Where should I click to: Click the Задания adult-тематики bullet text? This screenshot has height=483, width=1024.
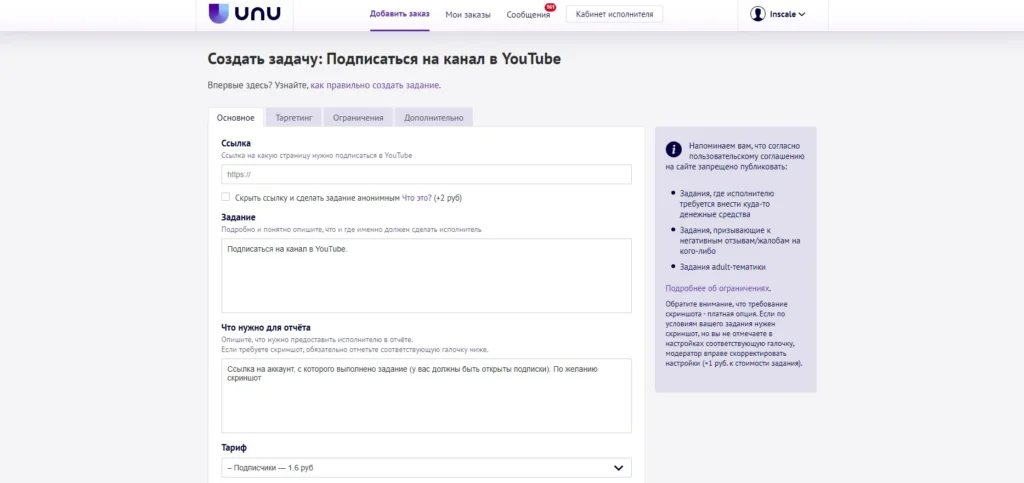click(722, 267)
